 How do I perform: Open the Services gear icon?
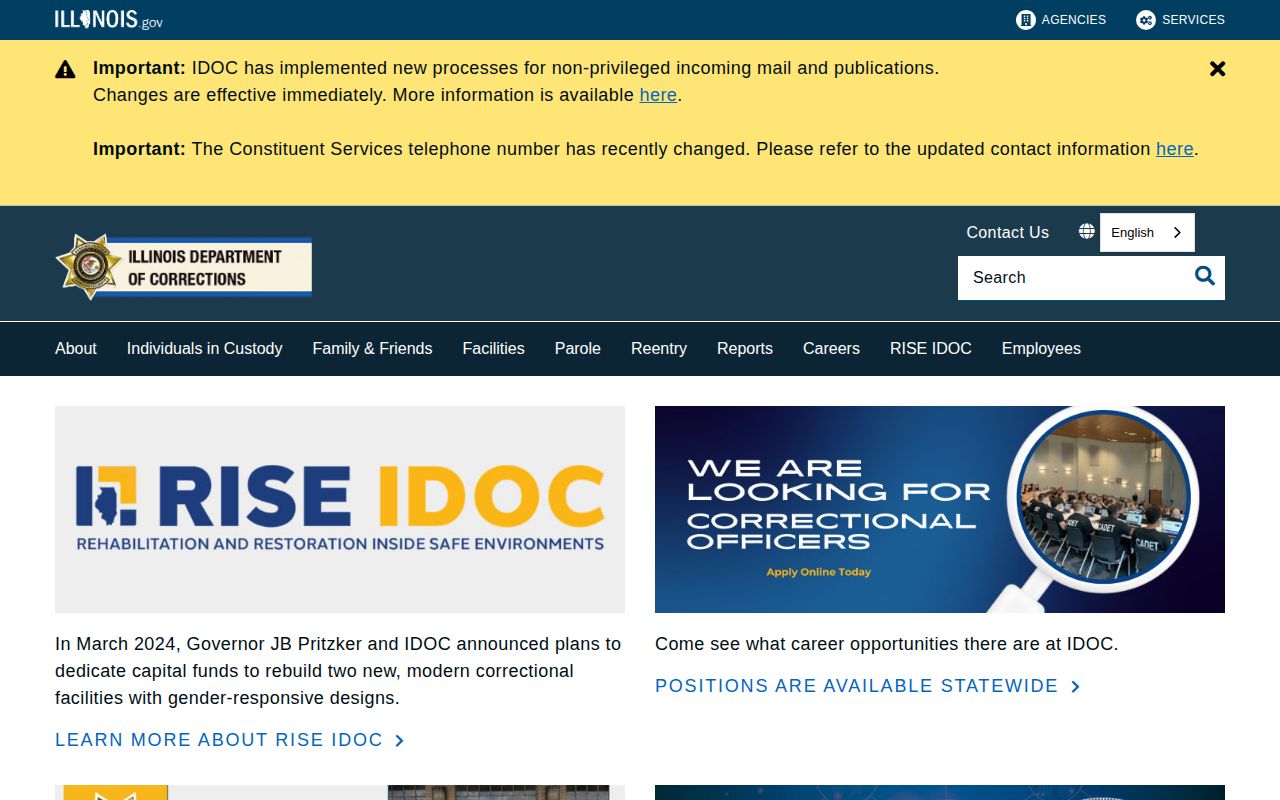pyautogui.click(x=1145, y=20)
